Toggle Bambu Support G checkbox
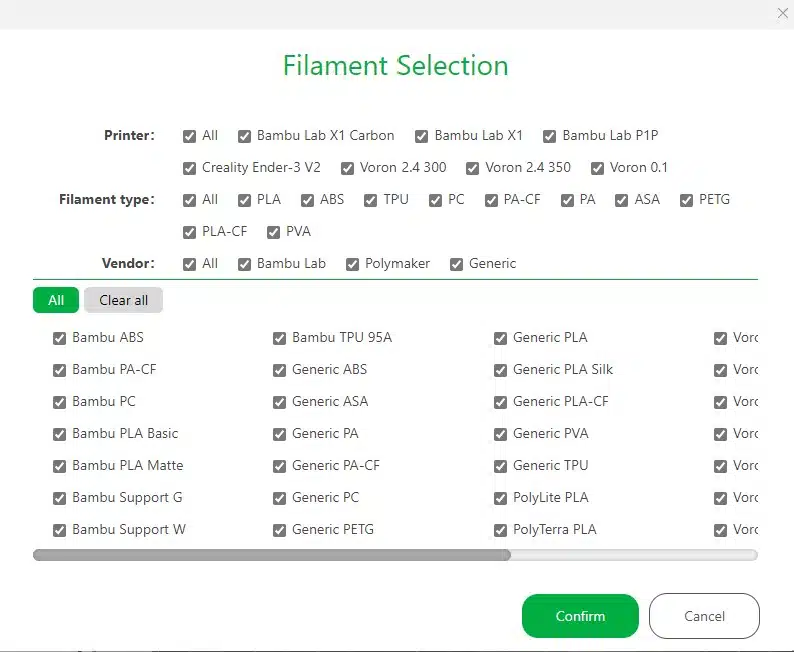The image size is (794, 652). [x=59, y=498]
